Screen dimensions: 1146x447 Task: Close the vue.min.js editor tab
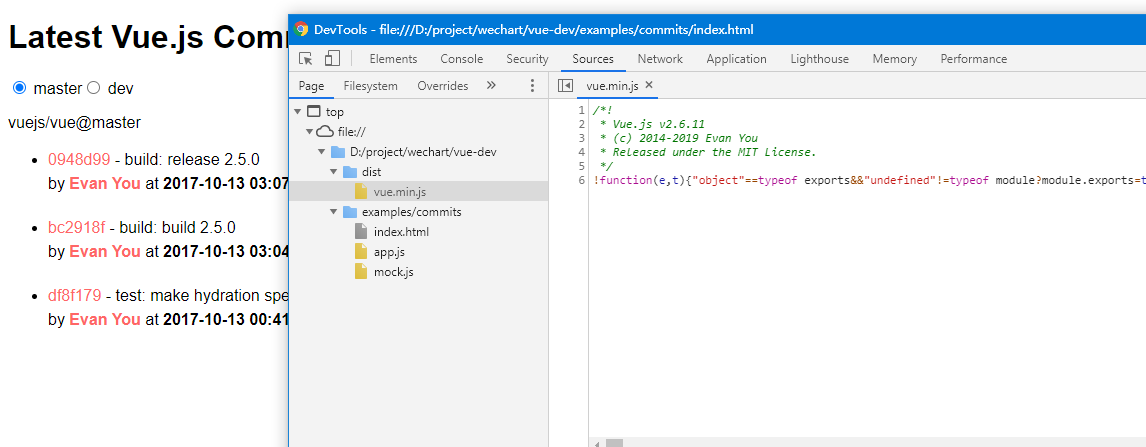click(x=648, y=85)
